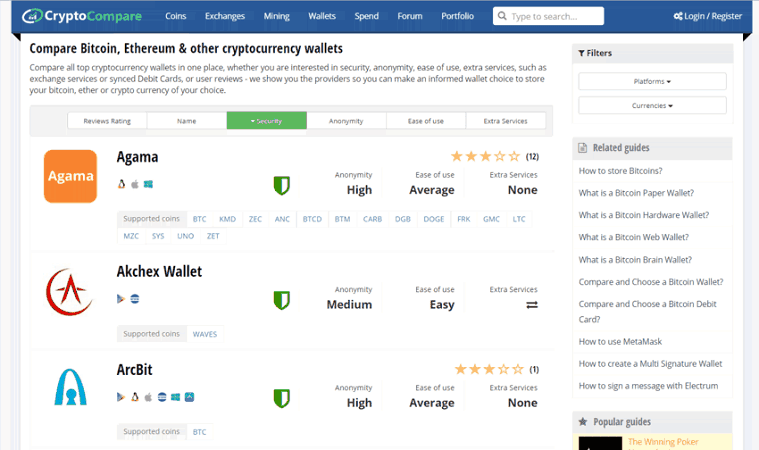759x450 pixels.
Task: Click the green security shield for Agama
Action: coord(282,185)
